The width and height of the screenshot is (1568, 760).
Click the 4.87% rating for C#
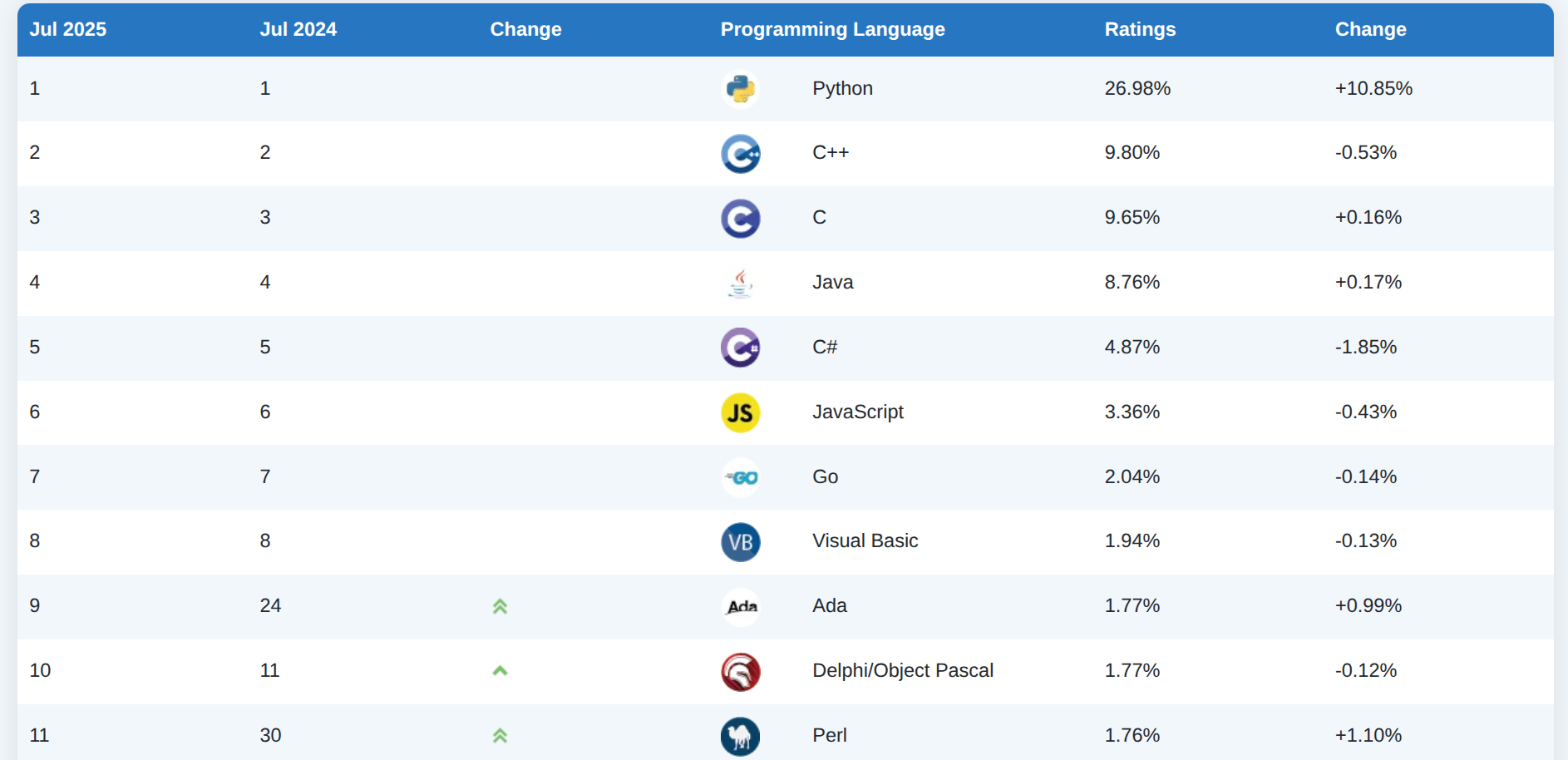pos(1132,347)
